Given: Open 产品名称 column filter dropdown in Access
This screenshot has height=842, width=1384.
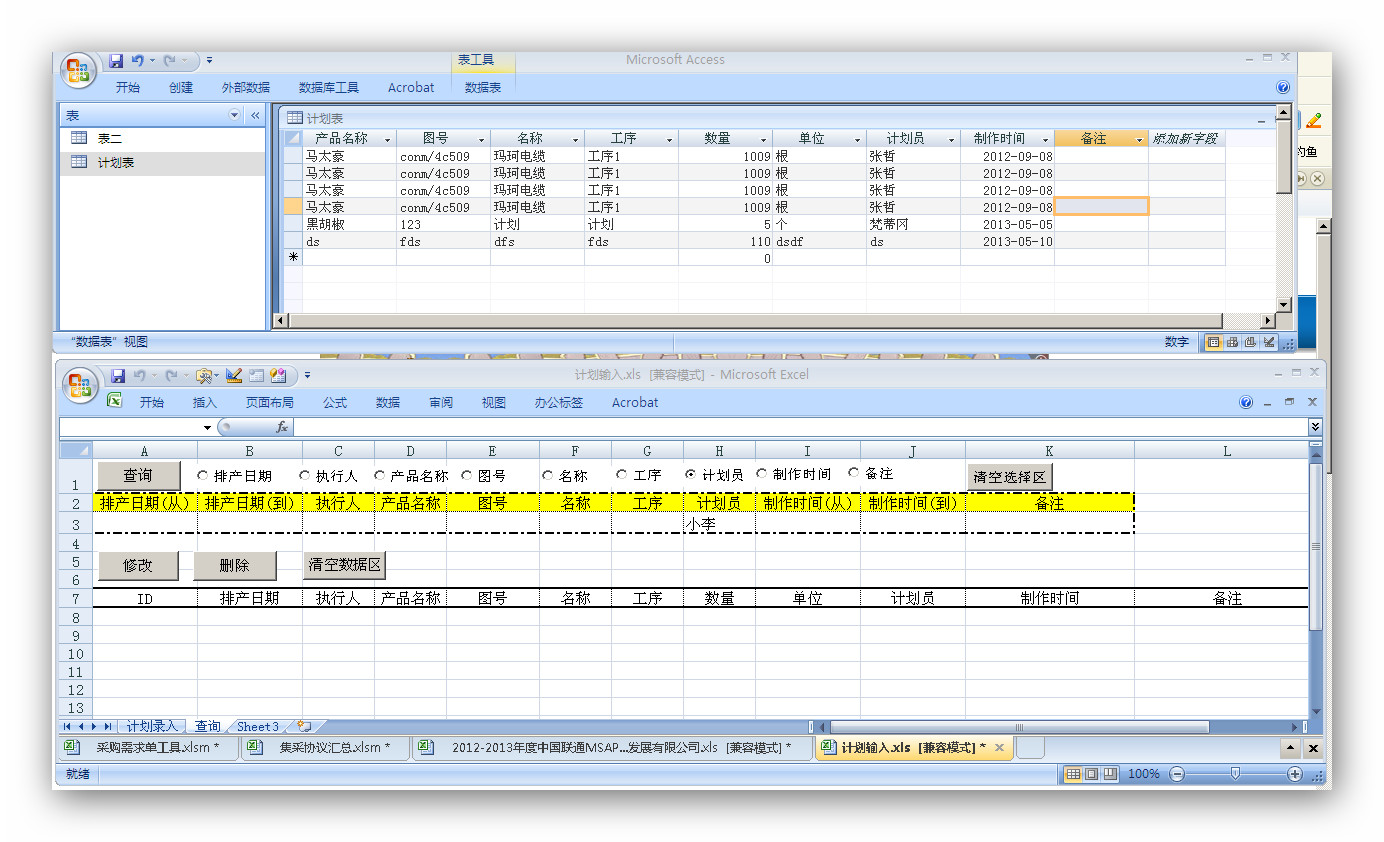Looking at the screenshot, I should click(387, 139).
